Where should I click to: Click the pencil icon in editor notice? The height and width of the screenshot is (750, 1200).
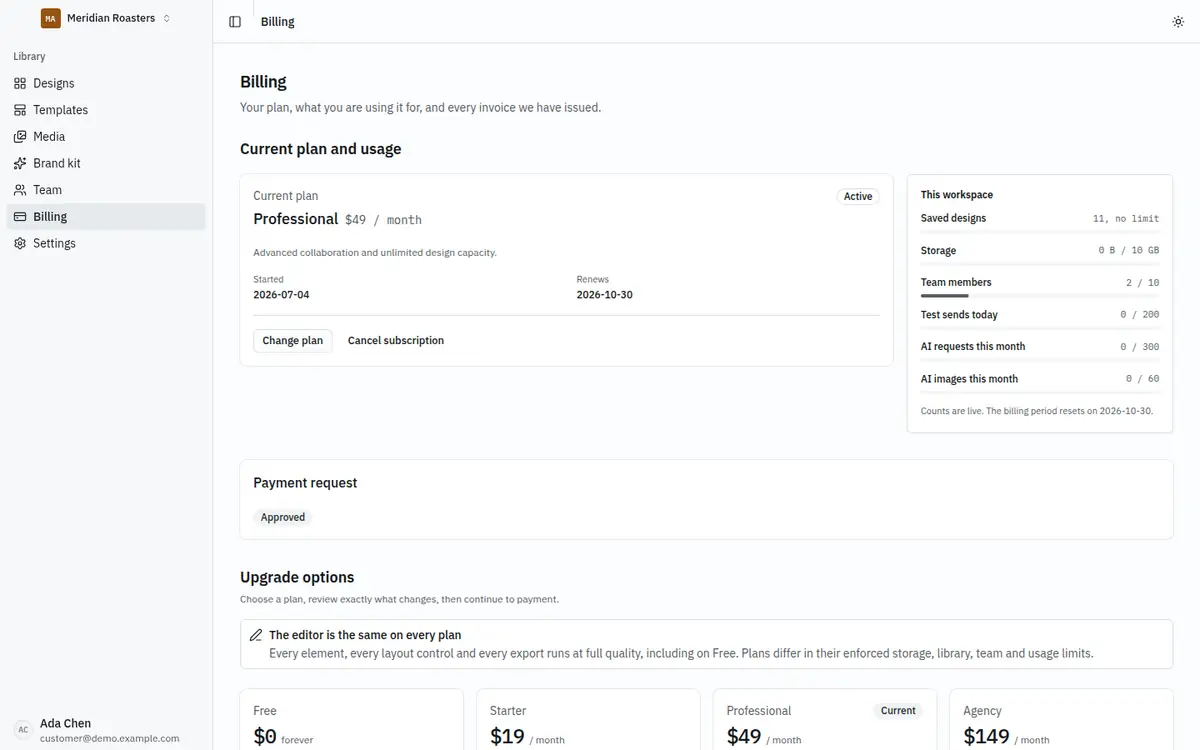pos(256,635)
